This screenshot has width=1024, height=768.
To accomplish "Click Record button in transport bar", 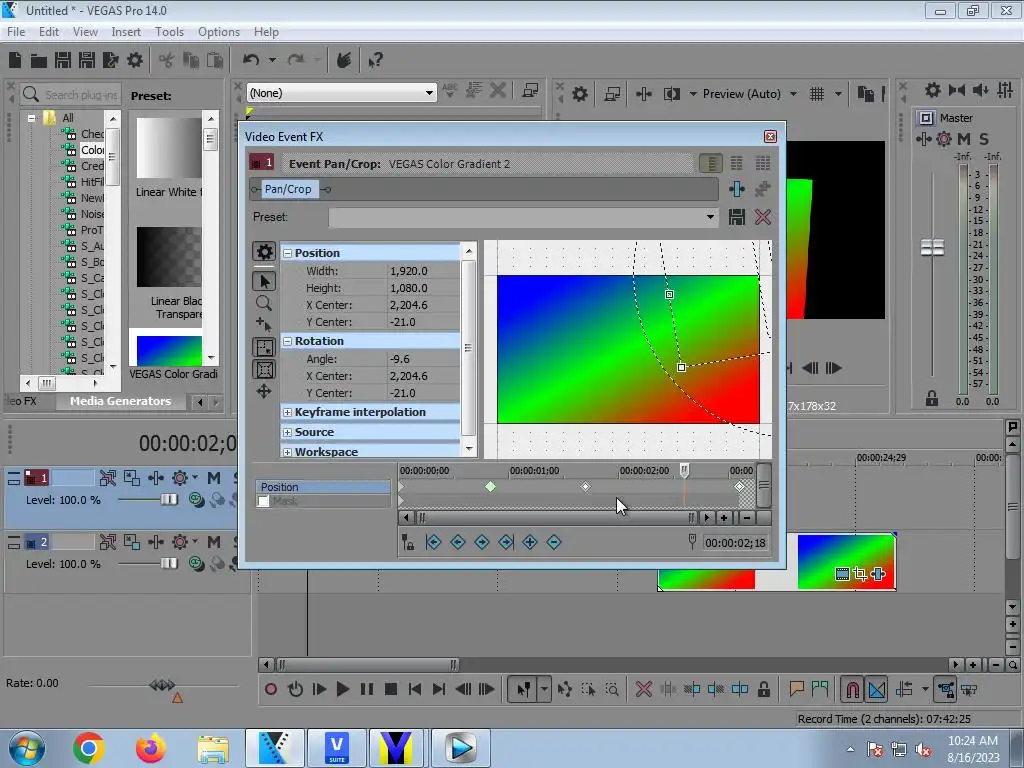I will (x=270, y=689).
